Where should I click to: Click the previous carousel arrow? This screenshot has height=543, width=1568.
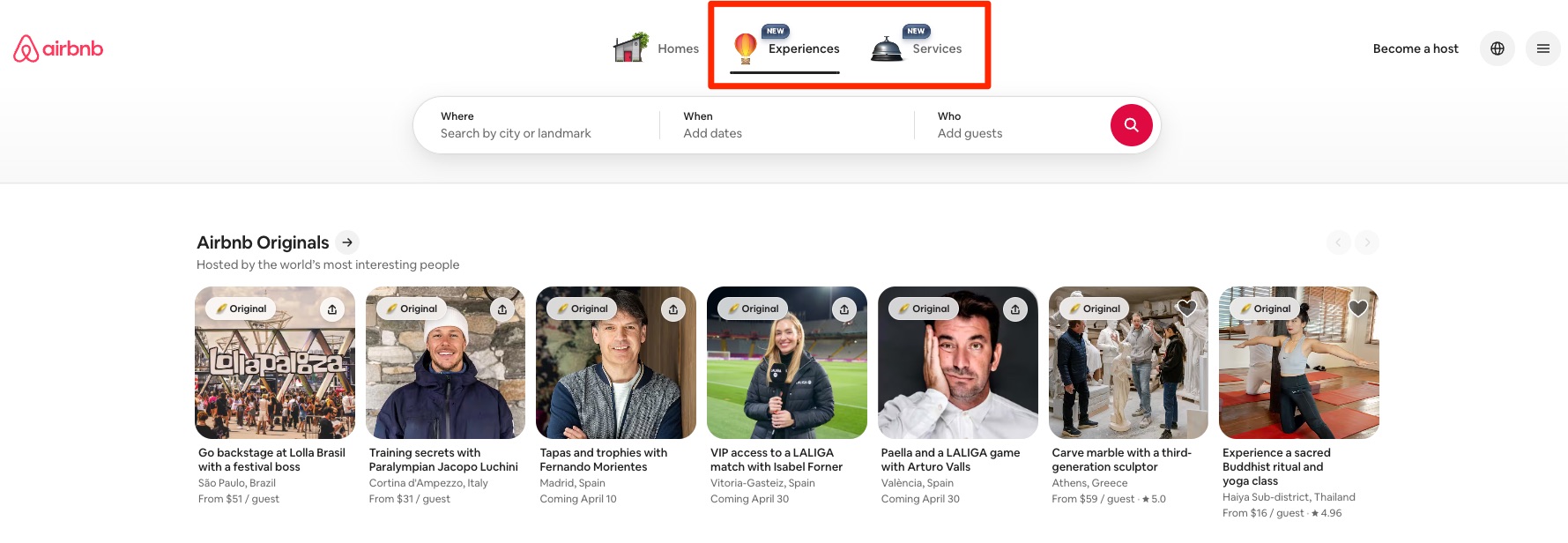1339,242
